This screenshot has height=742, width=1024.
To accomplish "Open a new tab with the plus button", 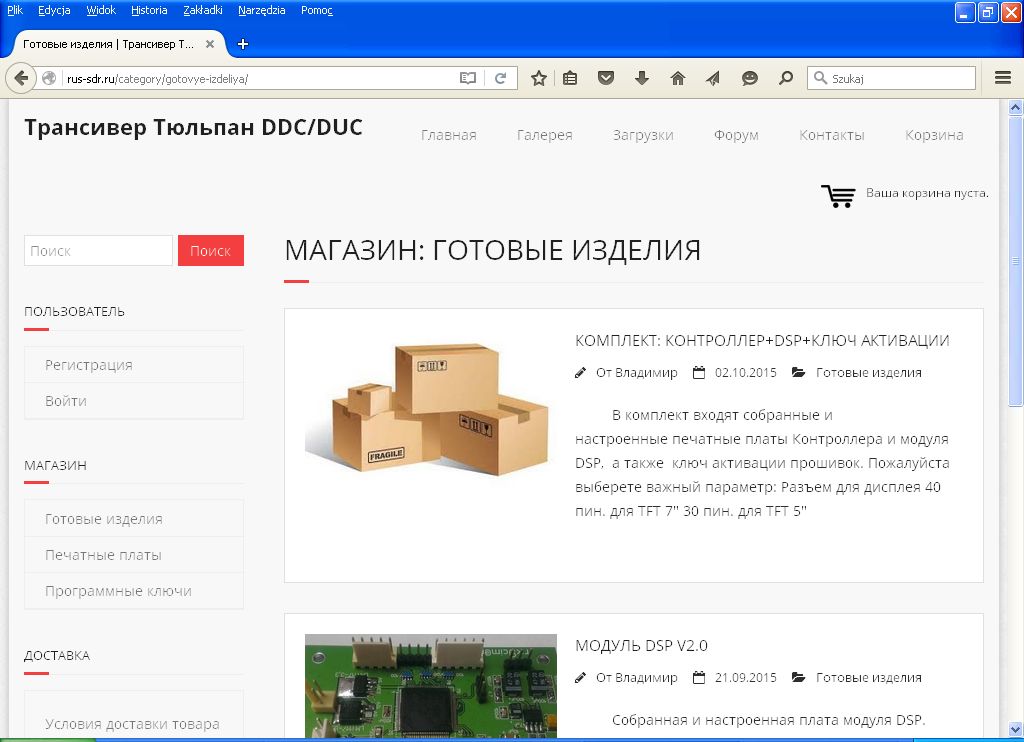I will (x=243, y=44).
